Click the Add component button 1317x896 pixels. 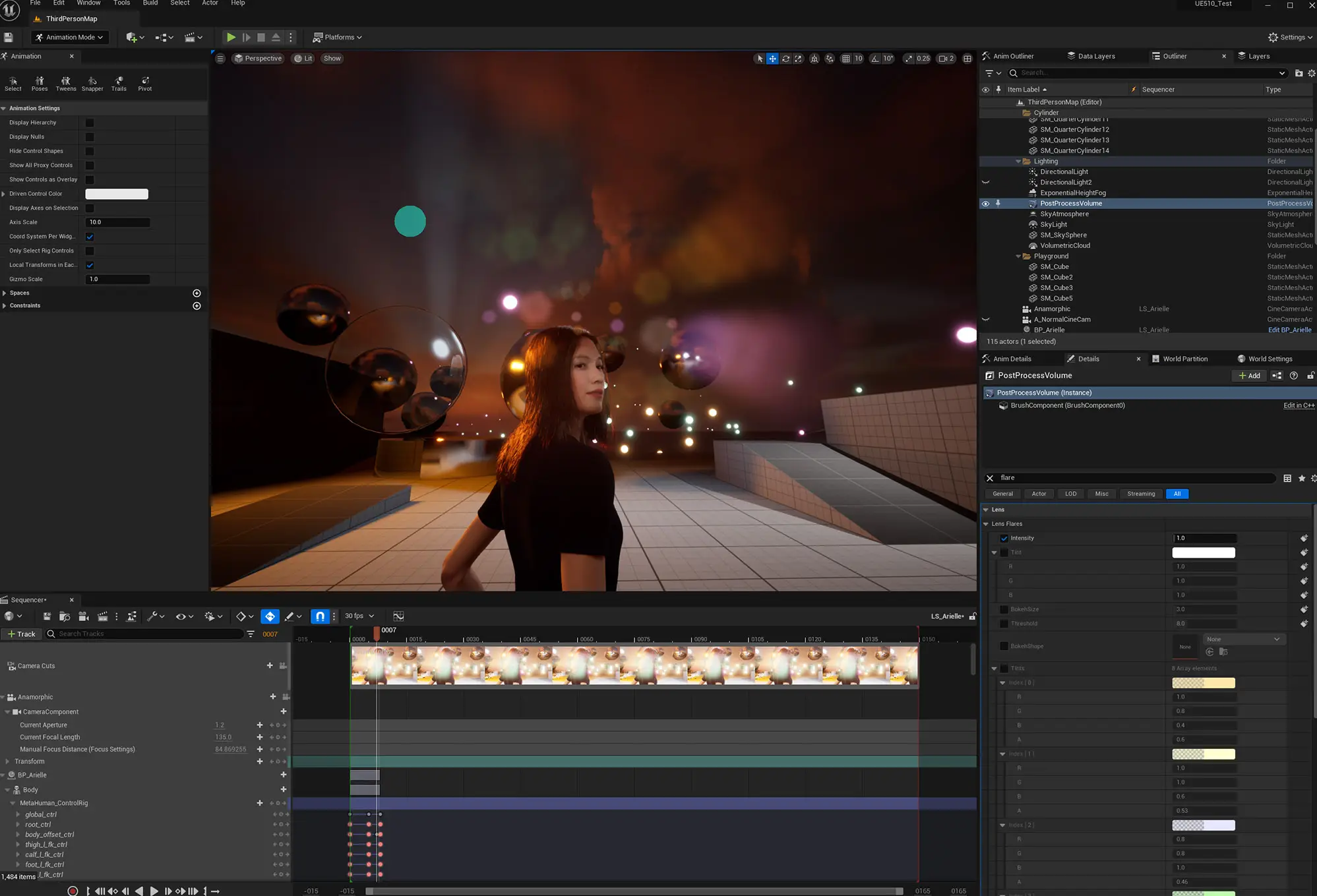(x=1249, y=376)
